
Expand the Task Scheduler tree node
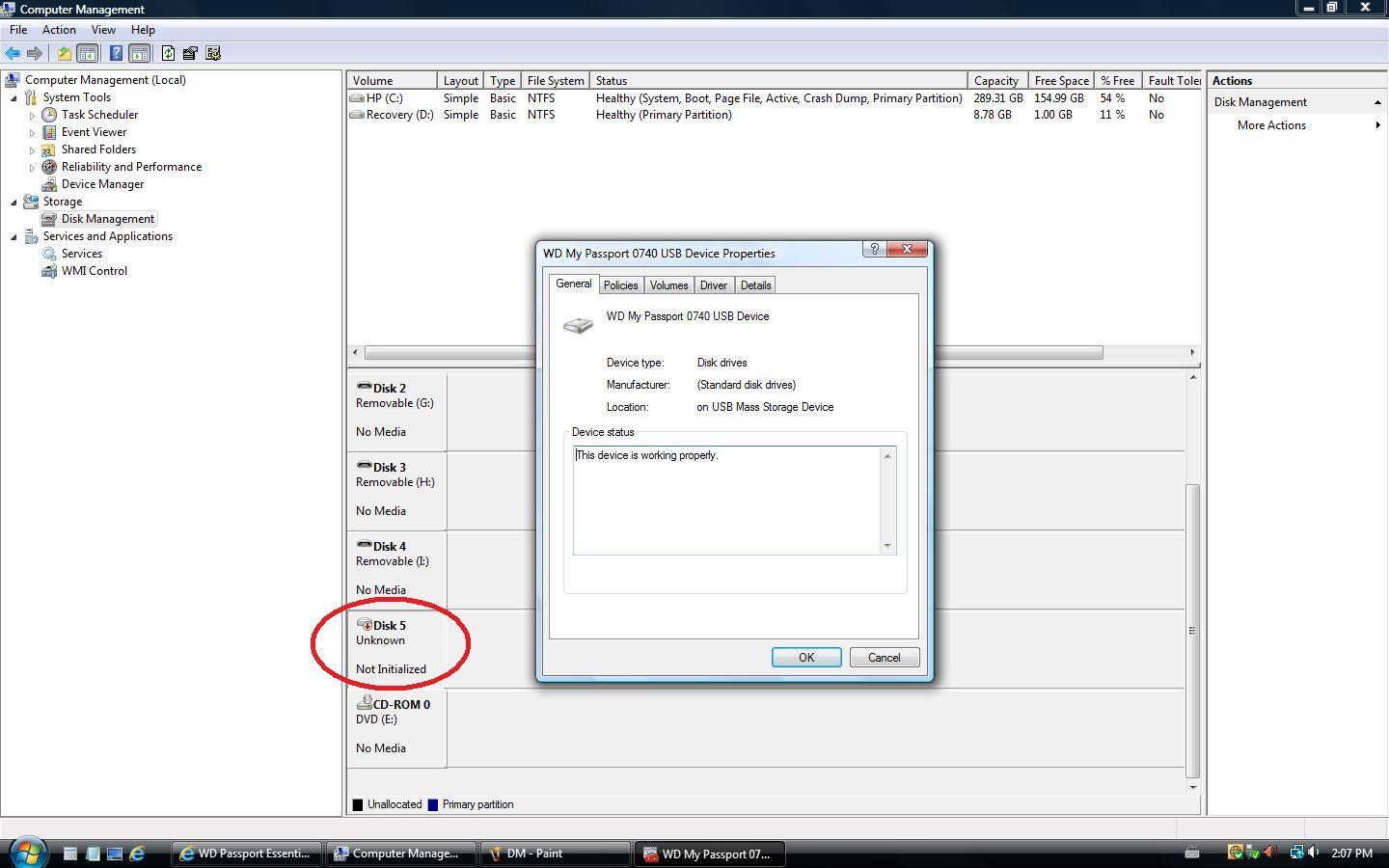point(32,115)
